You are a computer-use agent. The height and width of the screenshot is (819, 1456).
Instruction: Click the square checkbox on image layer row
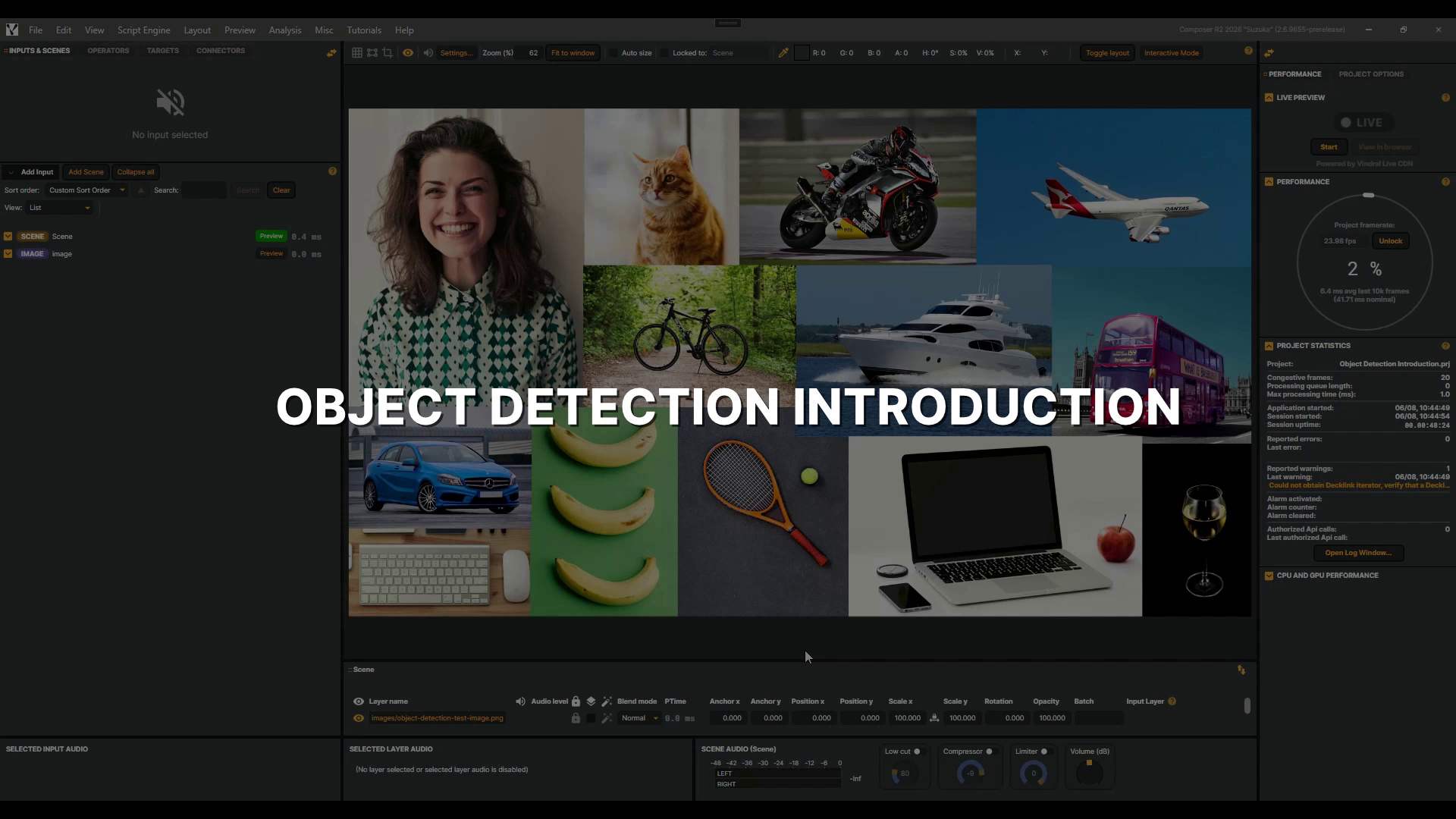point(591,718)
